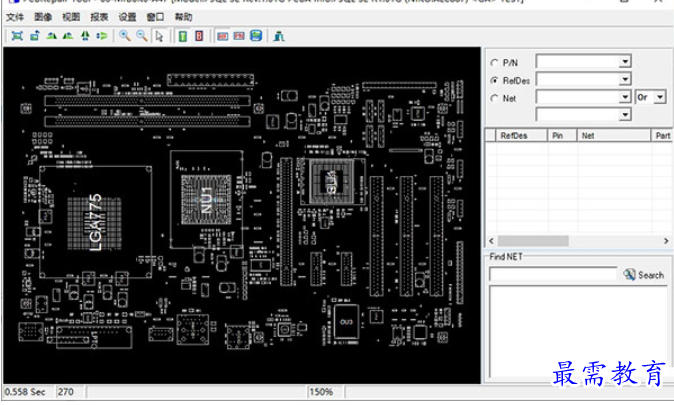
Task: Click the Search button
Action: pyautogui.click(x=644, y=274)
